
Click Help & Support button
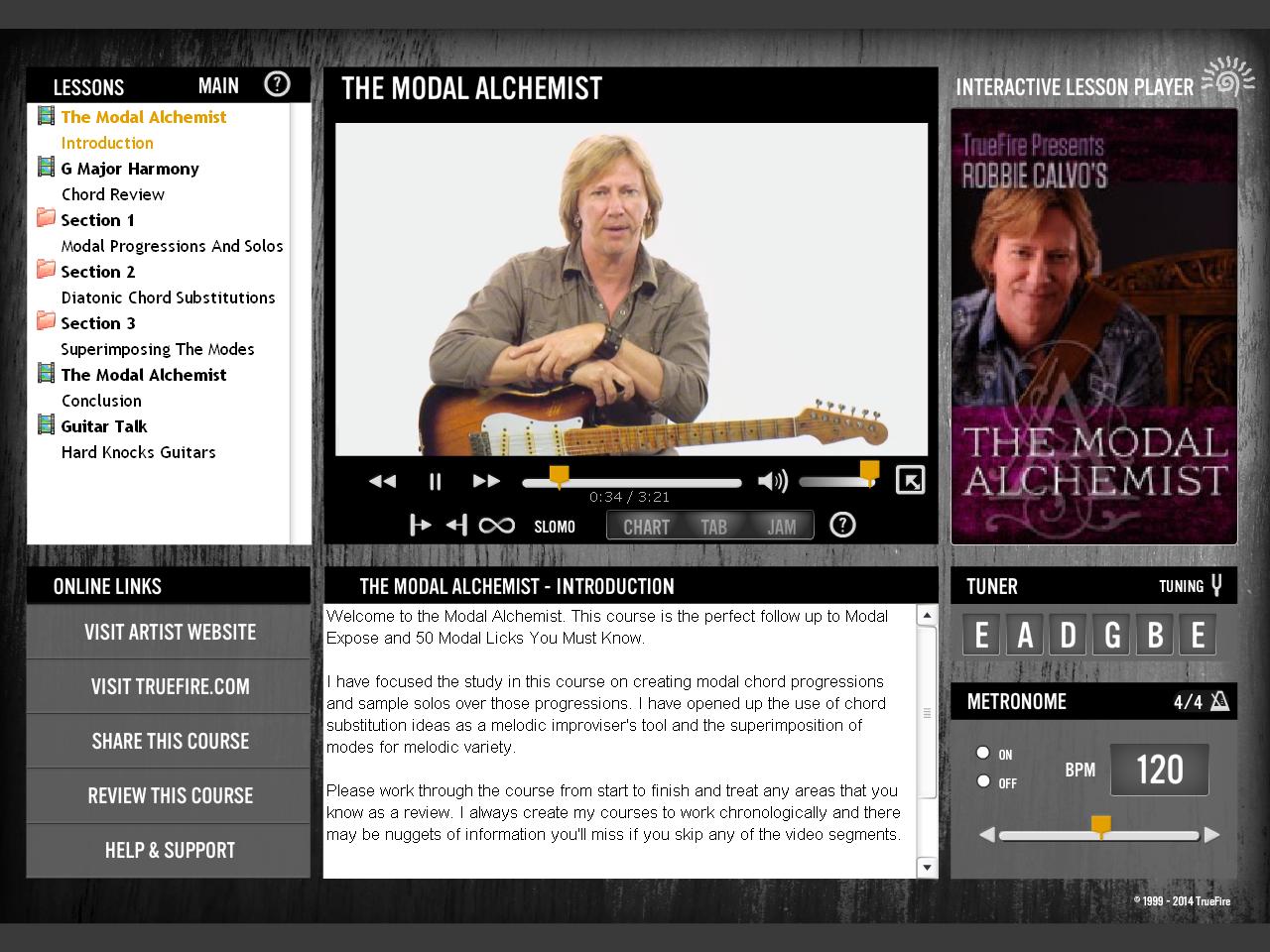click(x=169, y=850)
